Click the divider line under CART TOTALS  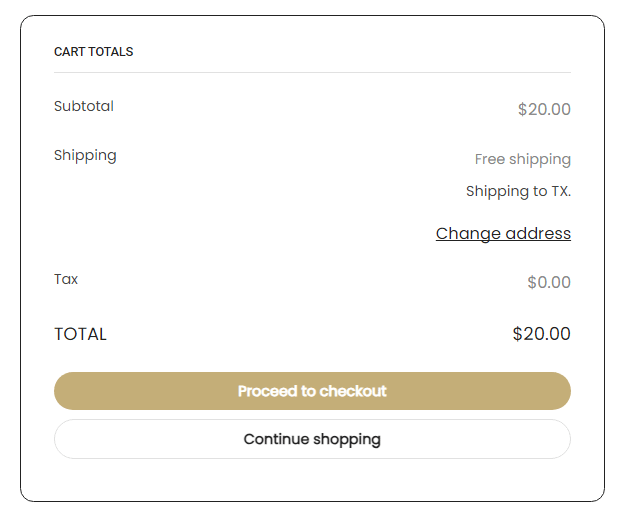tap(312, 73)
